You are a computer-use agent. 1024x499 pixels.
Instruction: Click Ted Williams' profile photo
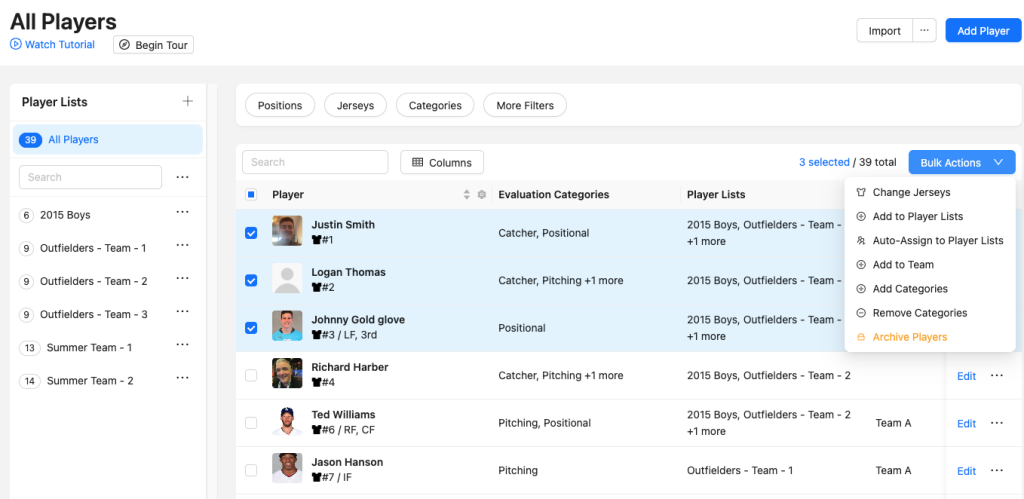(x=287, y=421)
